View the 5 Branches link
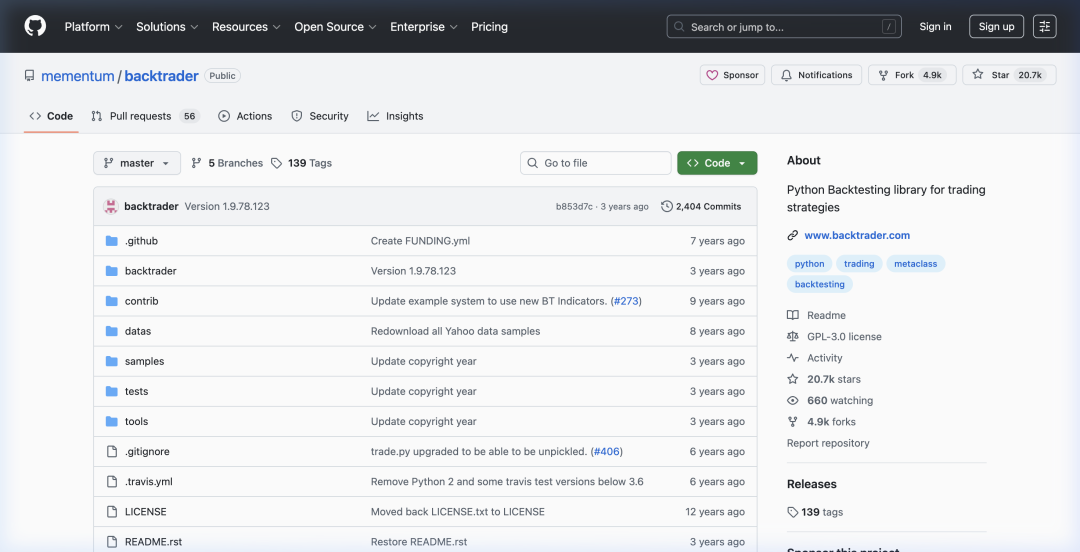The image size is (1080, 552). [227, 163]
